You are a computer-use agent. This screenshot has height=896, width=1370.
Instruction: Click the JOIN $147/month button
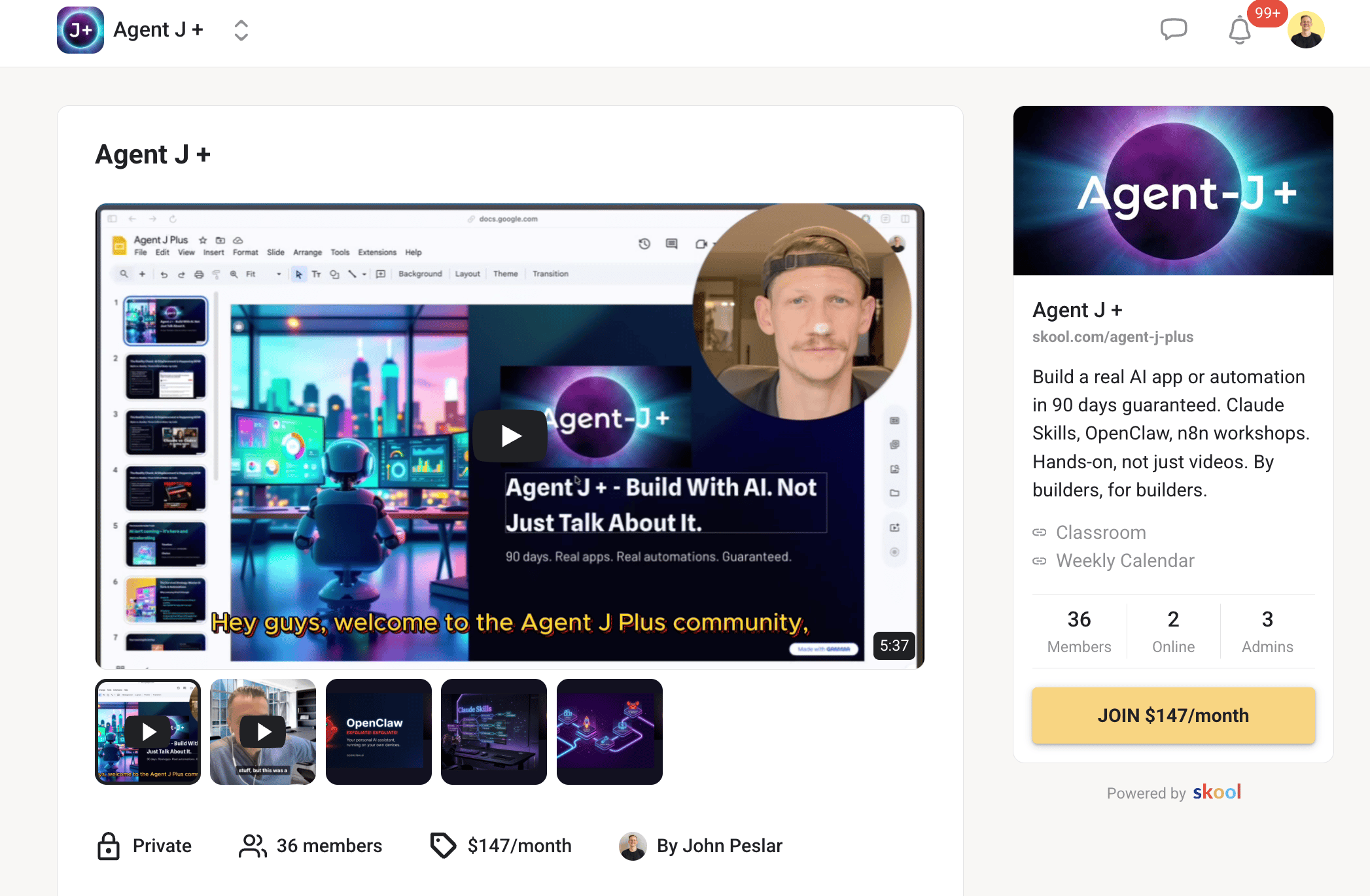click(x=1173, y=715)
